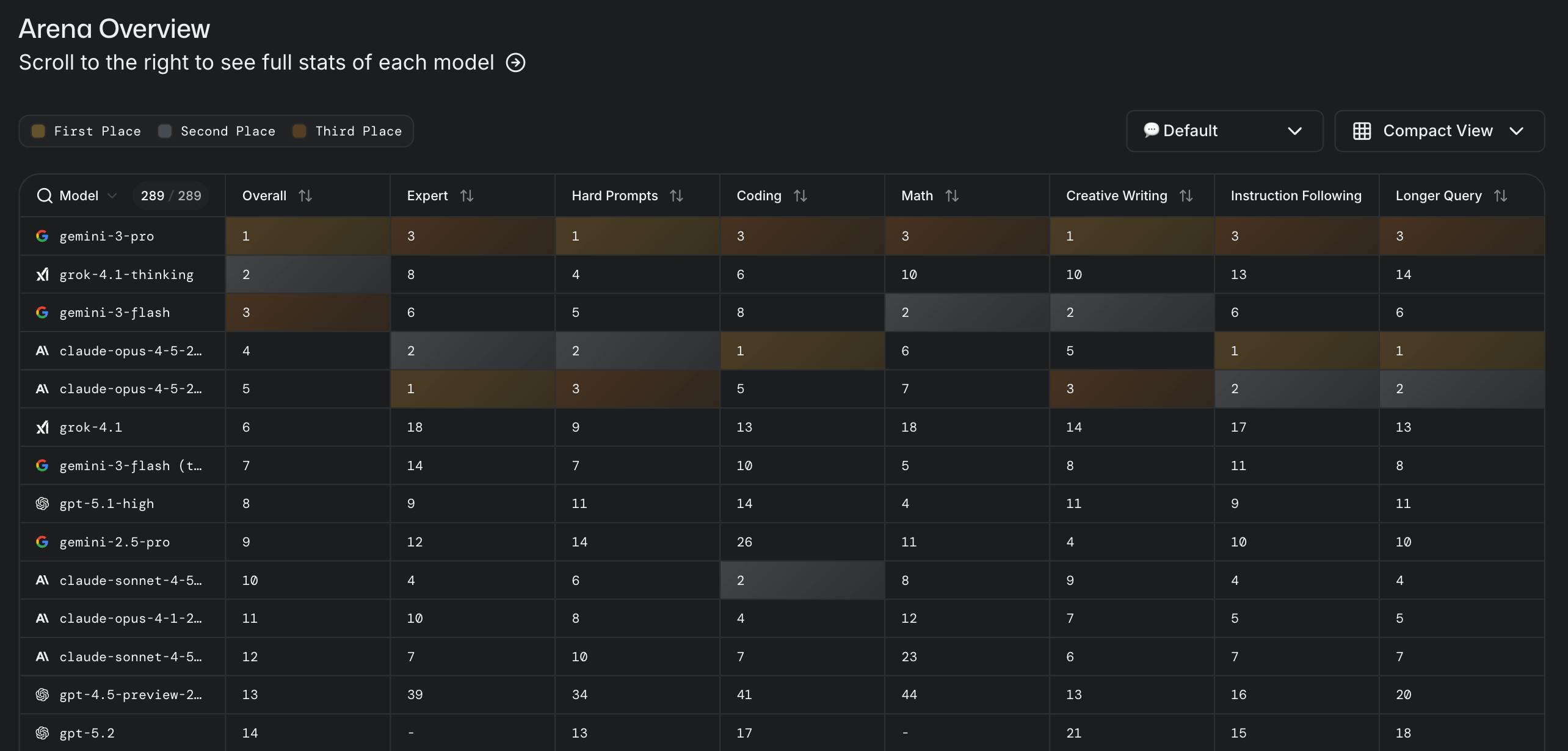The width and height of the screenshot is (1568, 751).
Task: Toggle the Third Place highlight filter
Action: pyautogui.click(x=299, y=131)
